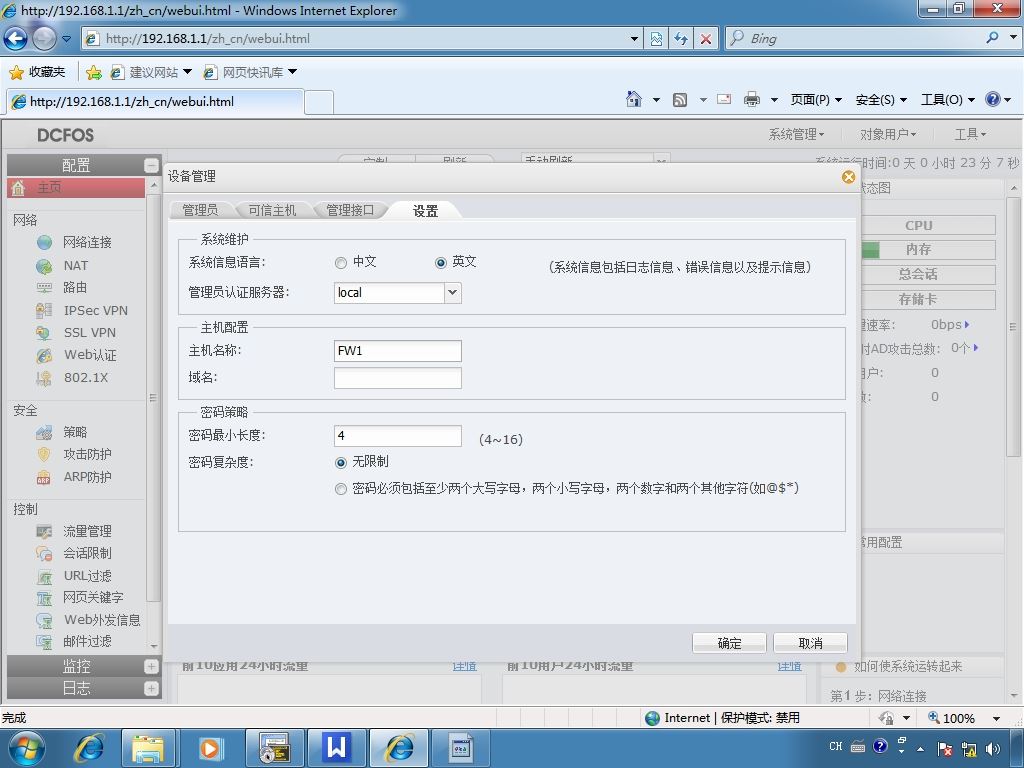The width and height of the screenshot is (1024, 768).
Task: Select 无限制 password complexity option
Action: pos(340,463)
